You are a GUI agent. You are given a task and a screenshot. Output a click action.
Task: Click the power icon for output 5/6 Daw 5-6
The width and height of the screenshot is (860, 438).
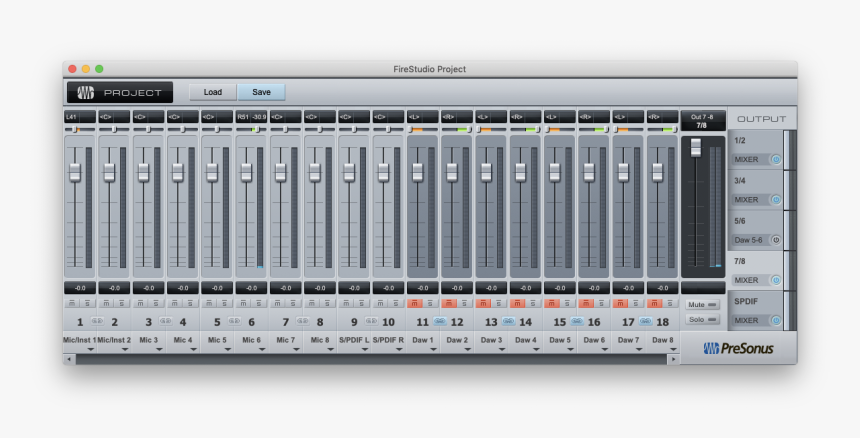click(776, 240)
